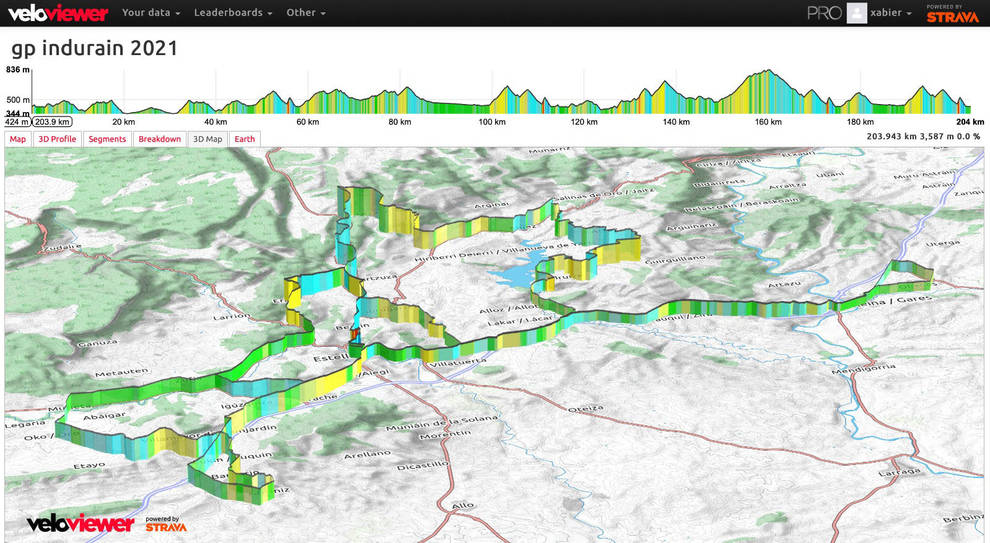This screenshot has width=990, height=543.
Task: Click the highest peak on the elevation profile
Action: point(767,73)
